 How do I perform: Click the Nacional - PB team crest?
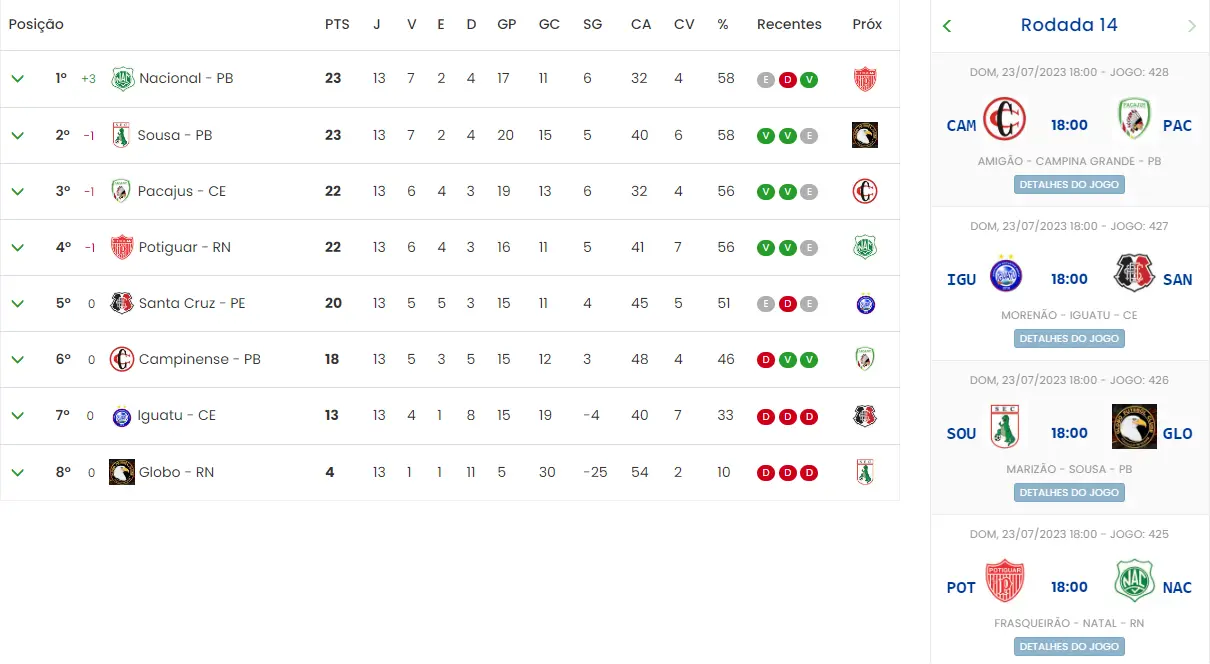tap(122, 79)
